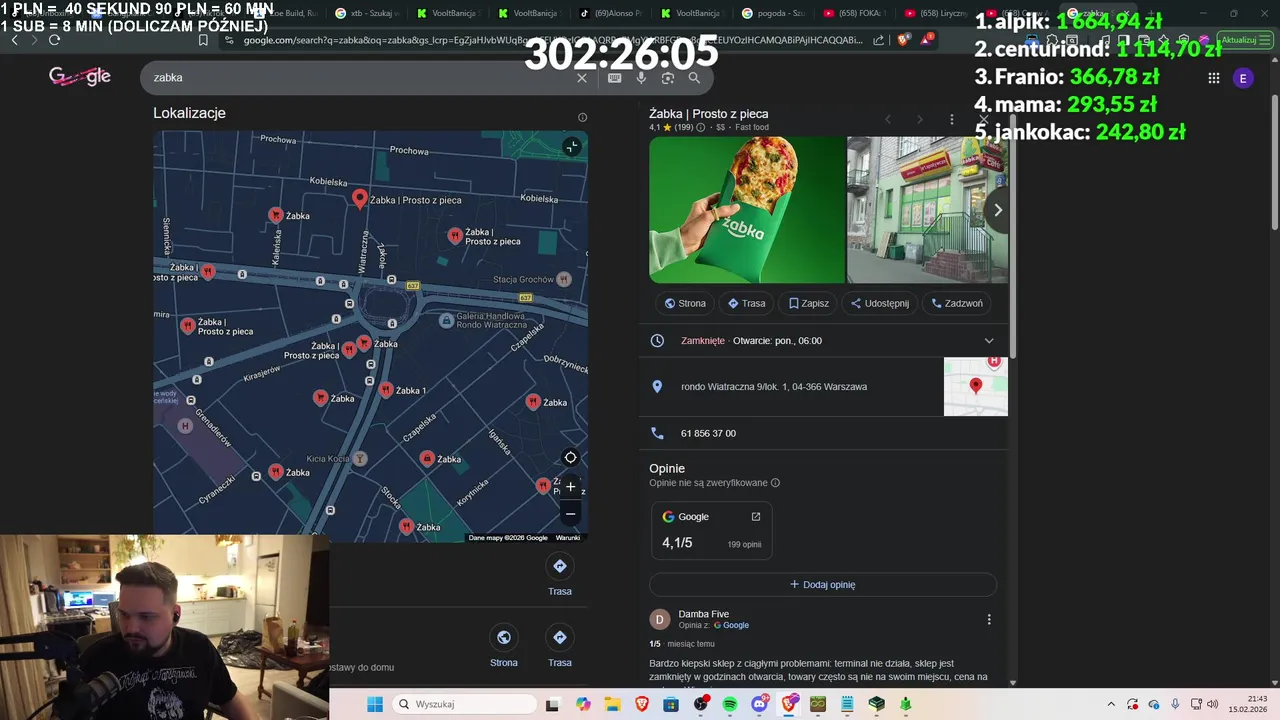Select the top Żabka | Prosto z pieca pin

point(360,199)
